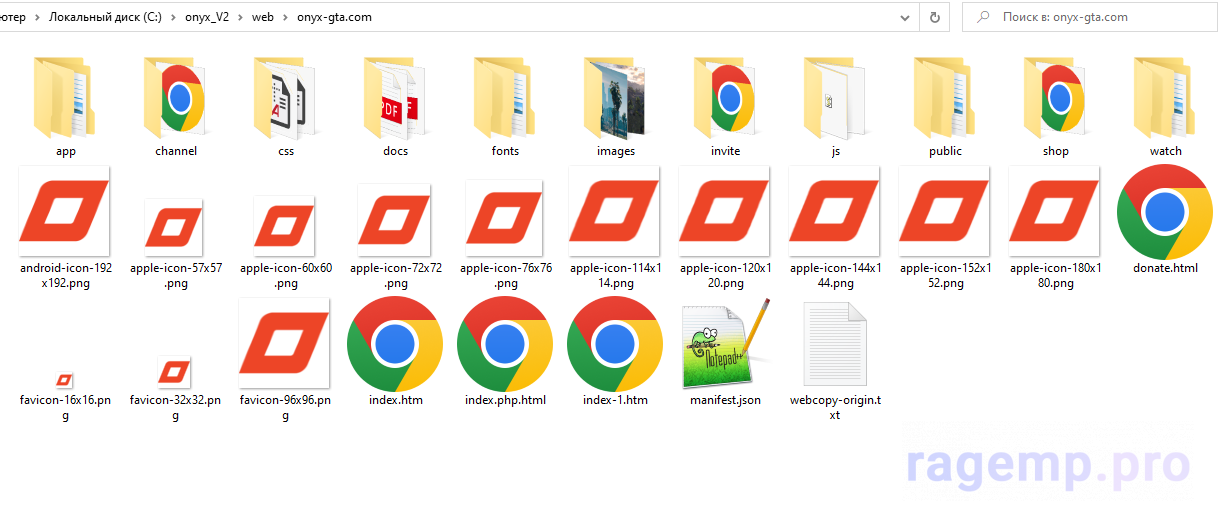Click the index.php.html file icon
This screenshot has width=1222, height=515.
[x=505, y=343]
